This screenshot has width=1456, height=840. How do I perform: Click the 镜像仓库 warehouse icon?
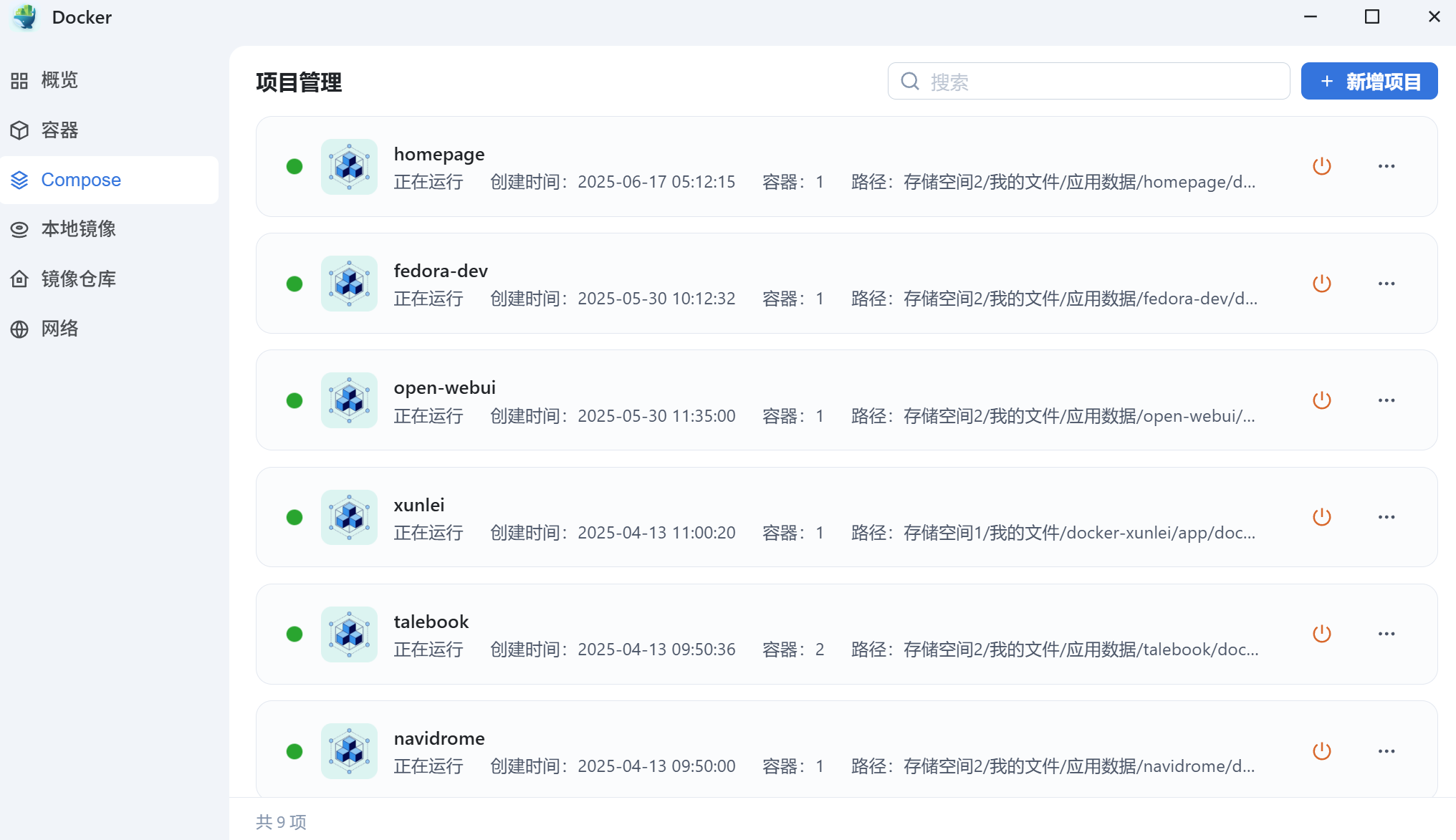(x=19, y=279)
